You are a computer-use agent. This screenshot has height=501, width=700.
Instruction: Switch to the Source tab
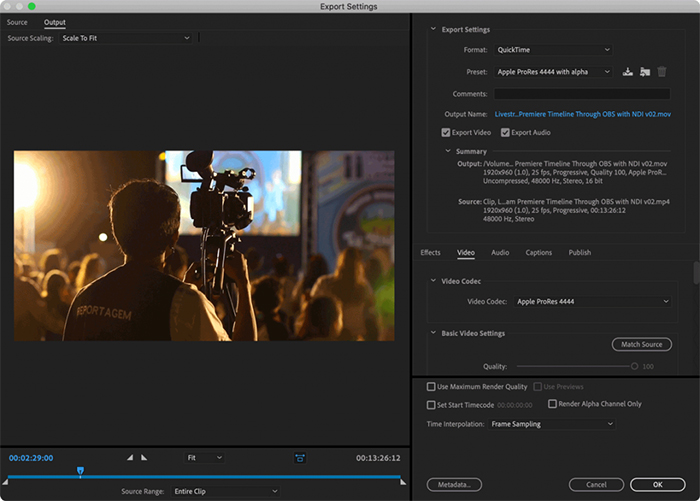18,22
